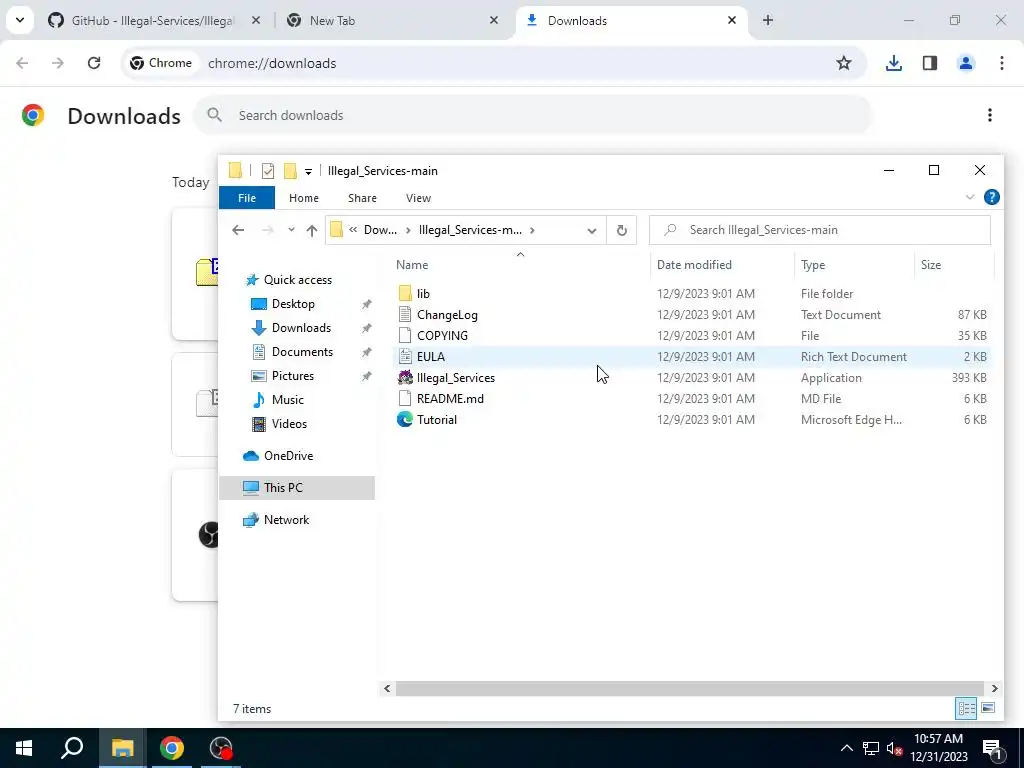Toggle Chrome side panel
Viewport: 1024px width, 768px height.
coord(930,63)
